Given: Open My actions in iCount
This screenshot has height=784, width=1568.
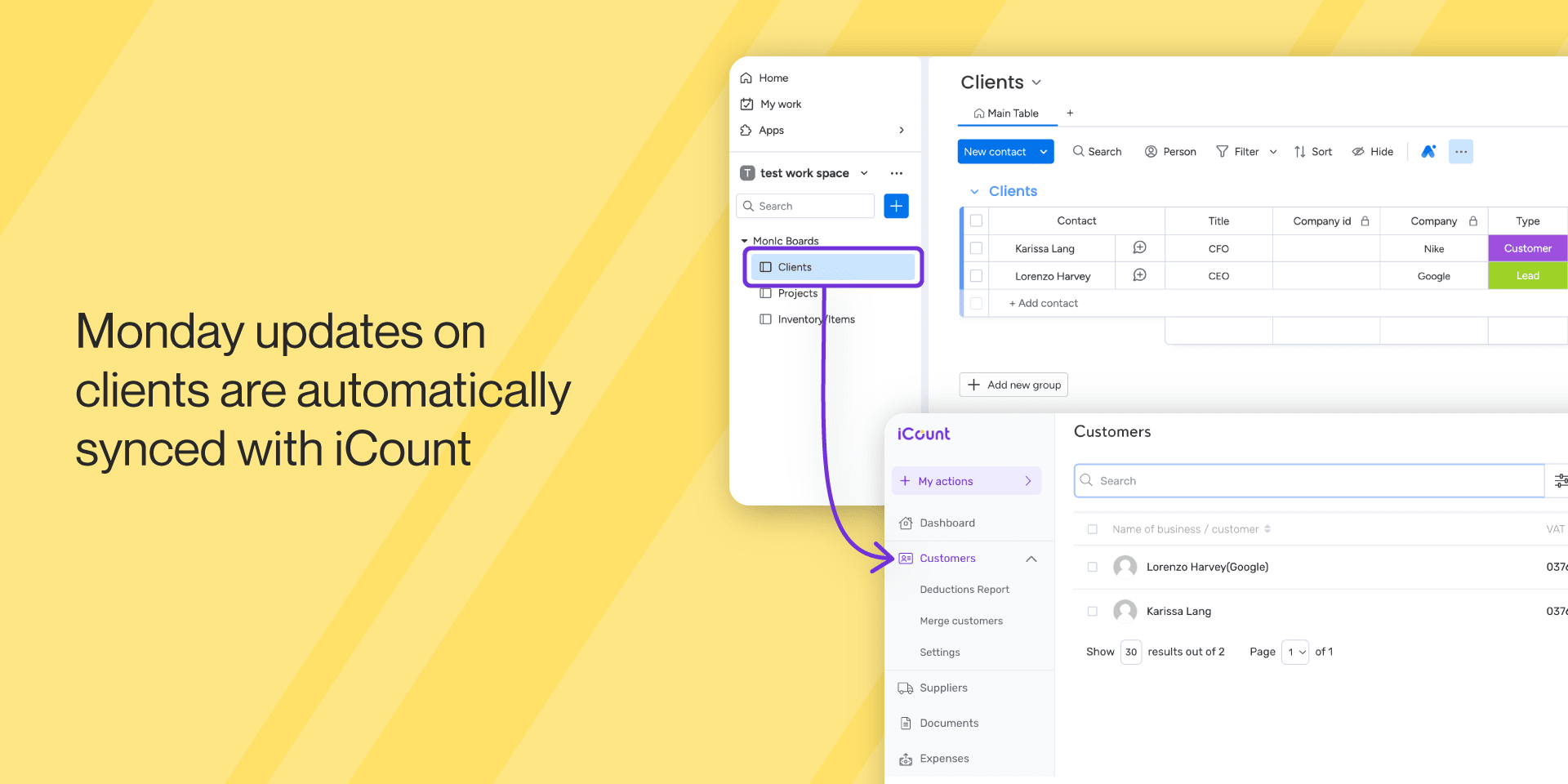Looking at the screenshot, I should [966, 481].
